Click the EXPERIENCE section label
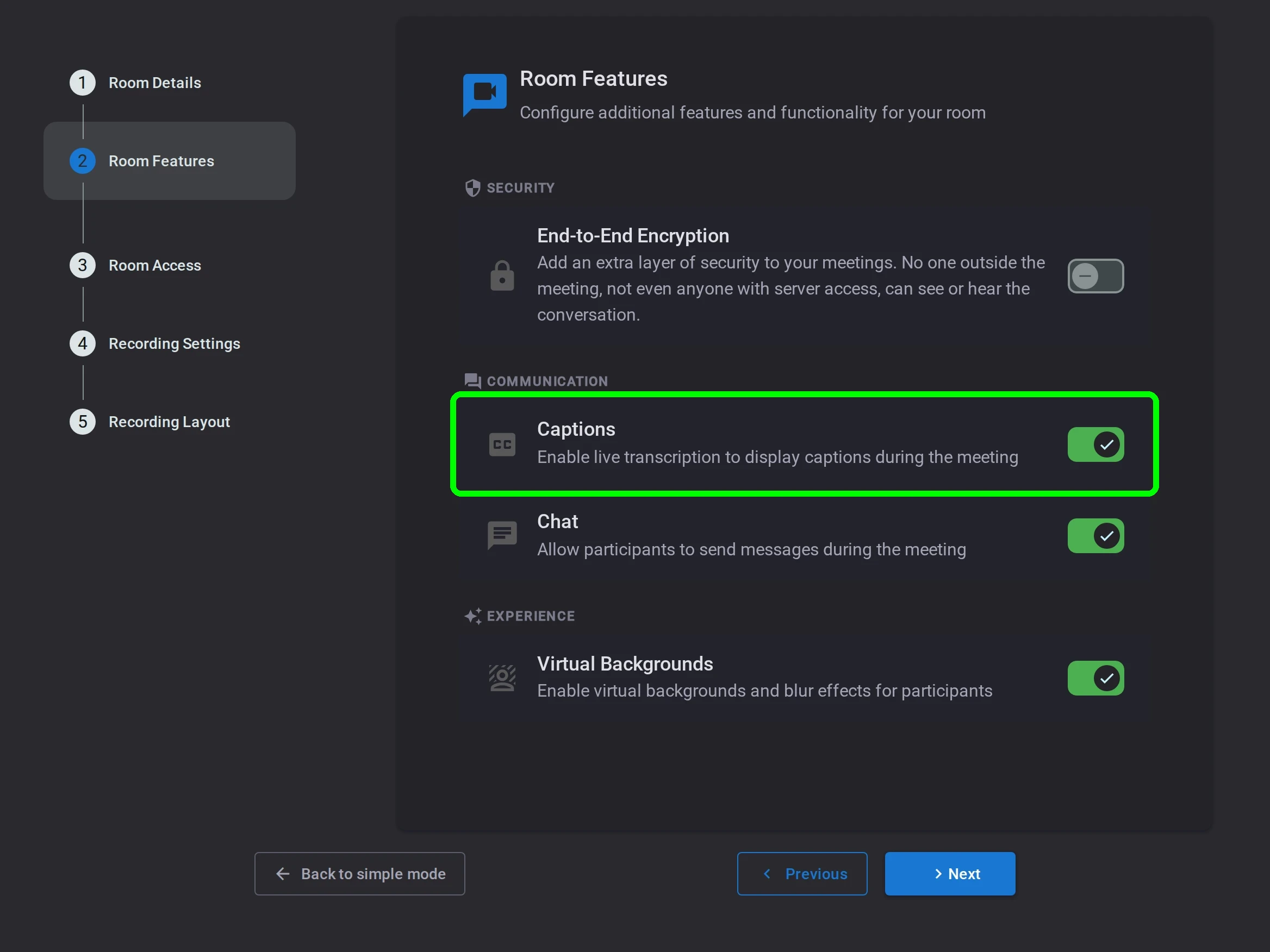1270x952 pixels. pos(531,616)
